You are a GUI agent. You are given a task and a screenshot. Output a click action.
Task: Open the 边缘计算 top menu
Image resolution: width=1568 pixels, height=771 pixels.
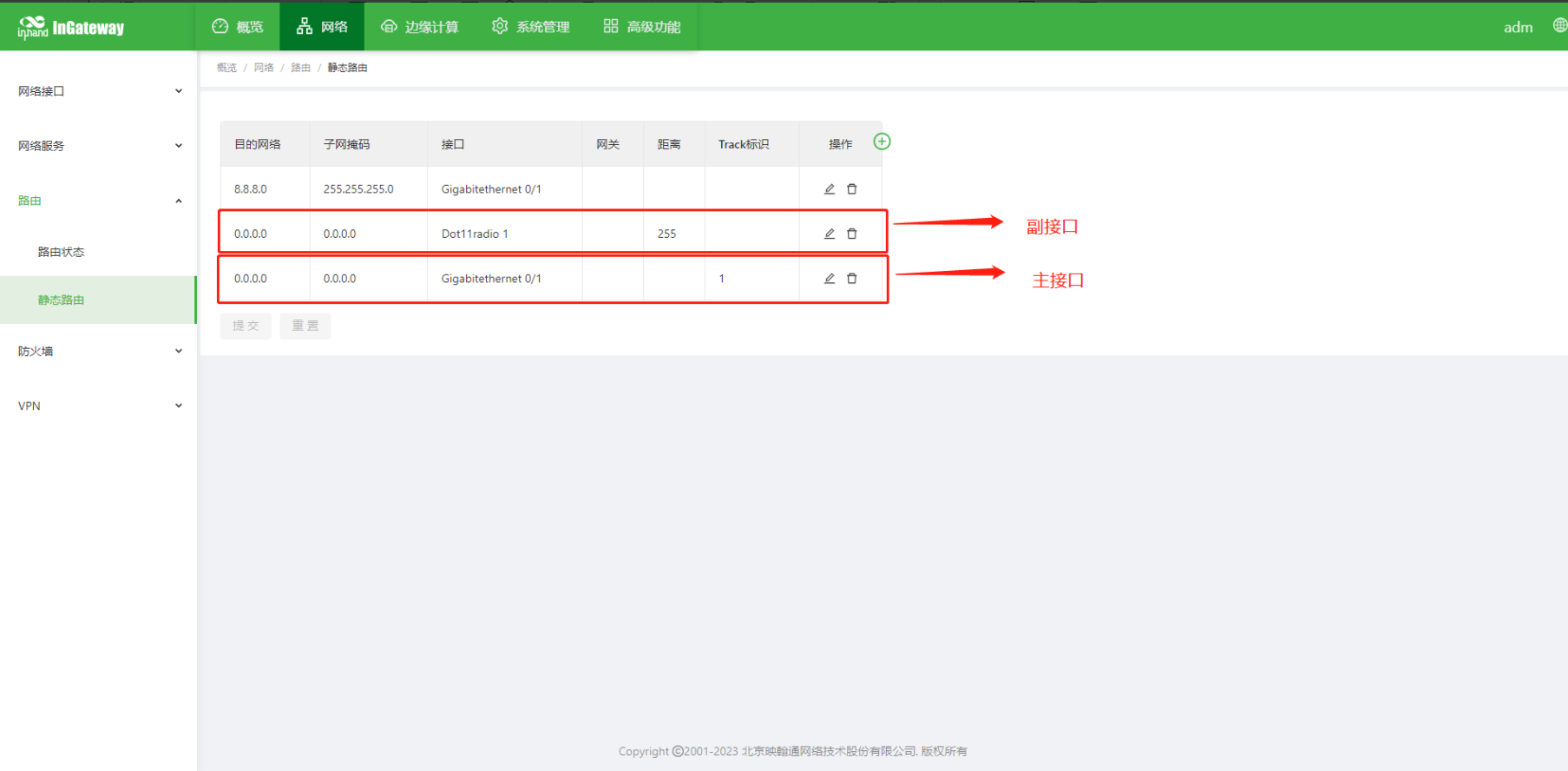[x=420, y=27]
